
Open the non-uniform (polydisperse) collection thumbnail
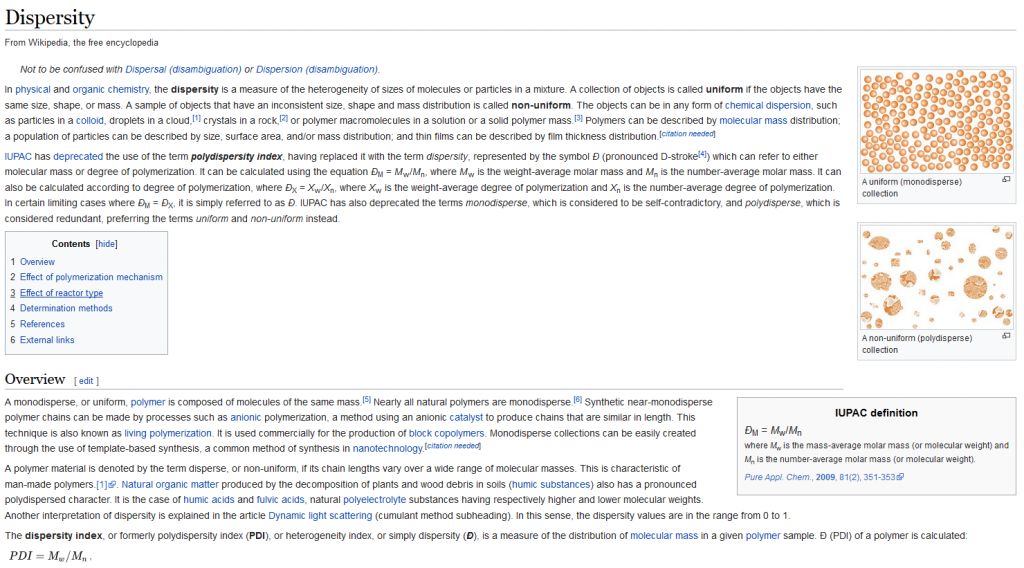tap(936, 278)
